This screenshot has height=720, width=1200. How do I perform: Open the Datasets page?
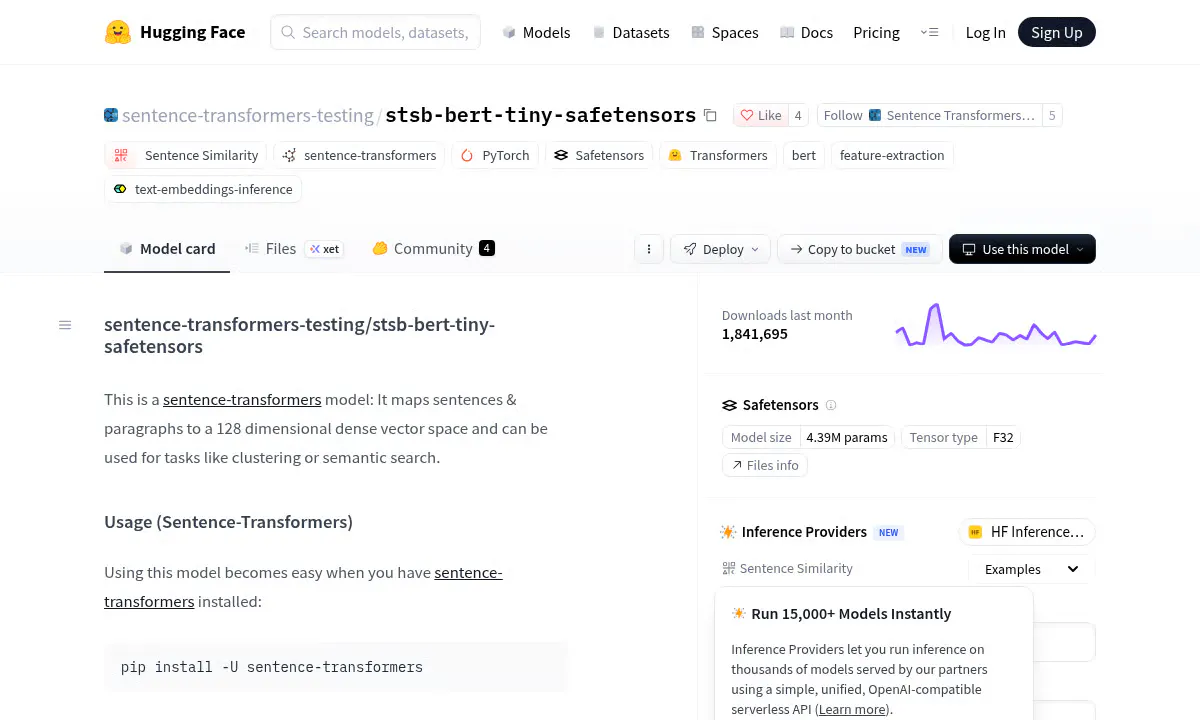pos(630,32)
